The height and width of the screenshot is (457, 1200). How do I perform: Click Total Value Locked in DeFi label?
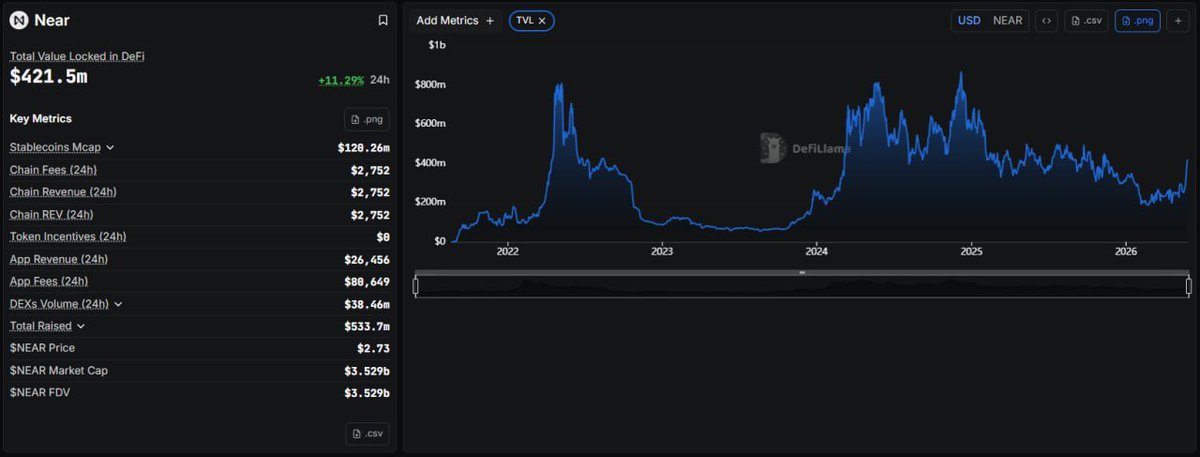pyautogui.click(x=77, y=56)
